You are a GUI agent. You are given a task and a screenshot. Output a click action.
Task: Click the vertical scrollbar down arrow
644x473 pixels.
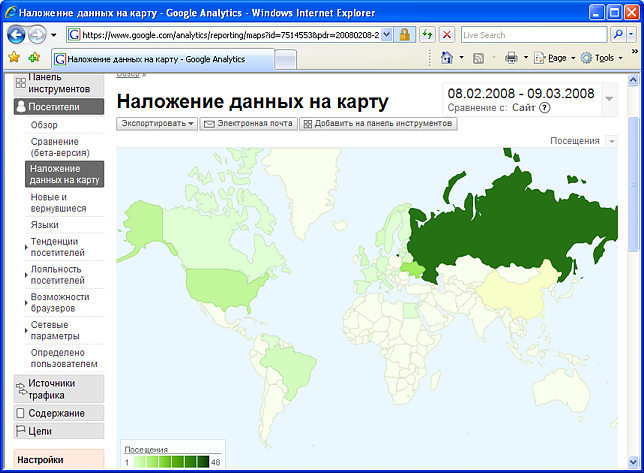point(633,462)
